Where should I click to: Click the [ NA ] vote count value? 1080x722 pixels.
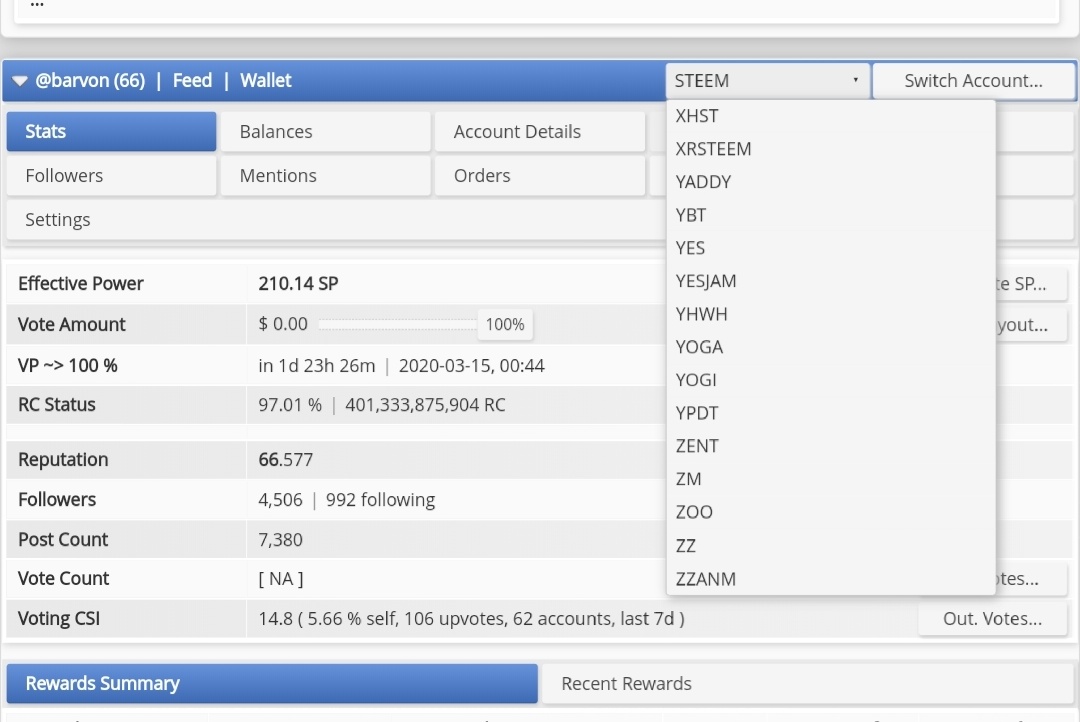pos(280,579)
